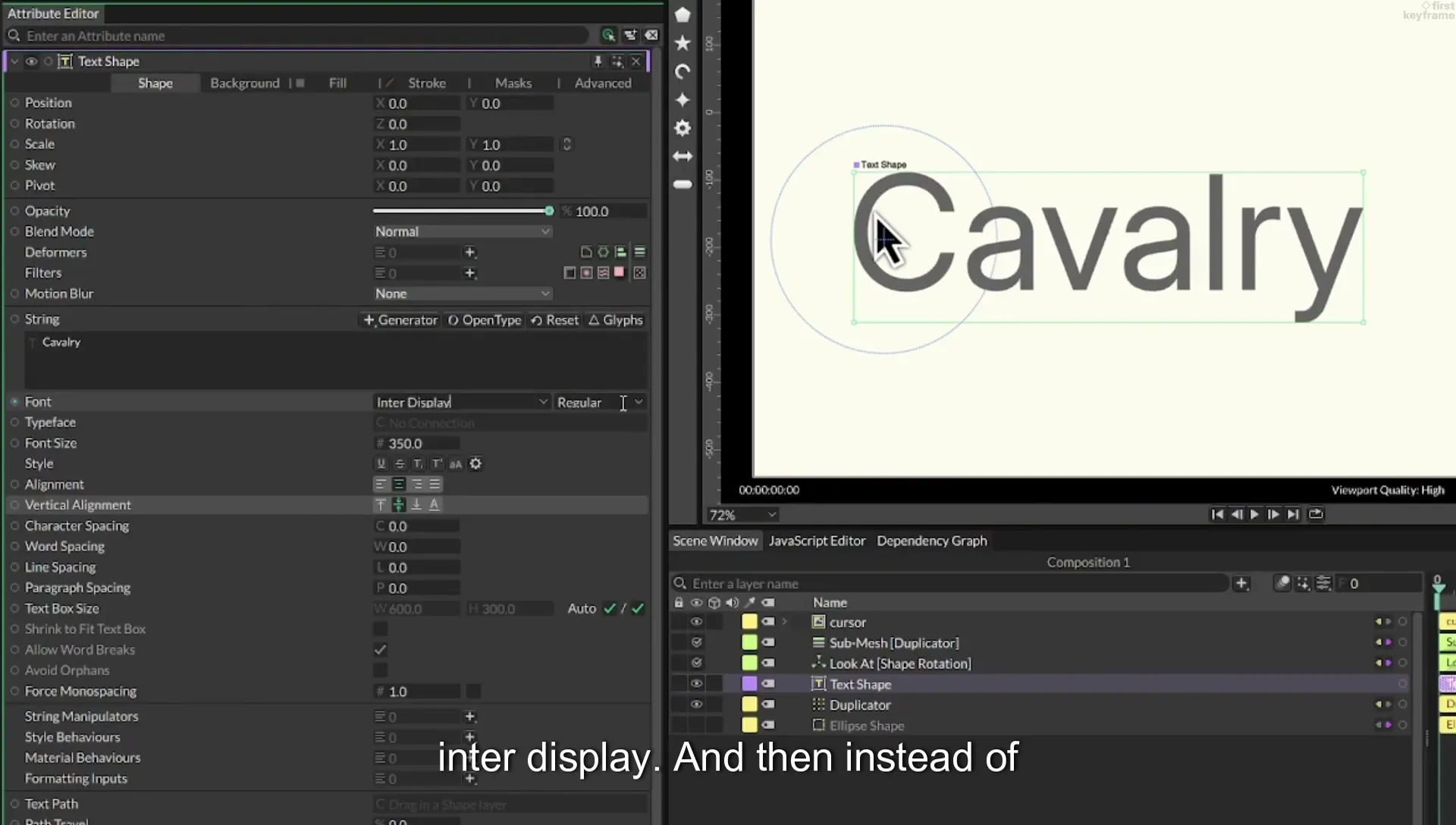1456x825 pixels.
Task: Switch to the Masks tab
Action: tap(513, 83)
